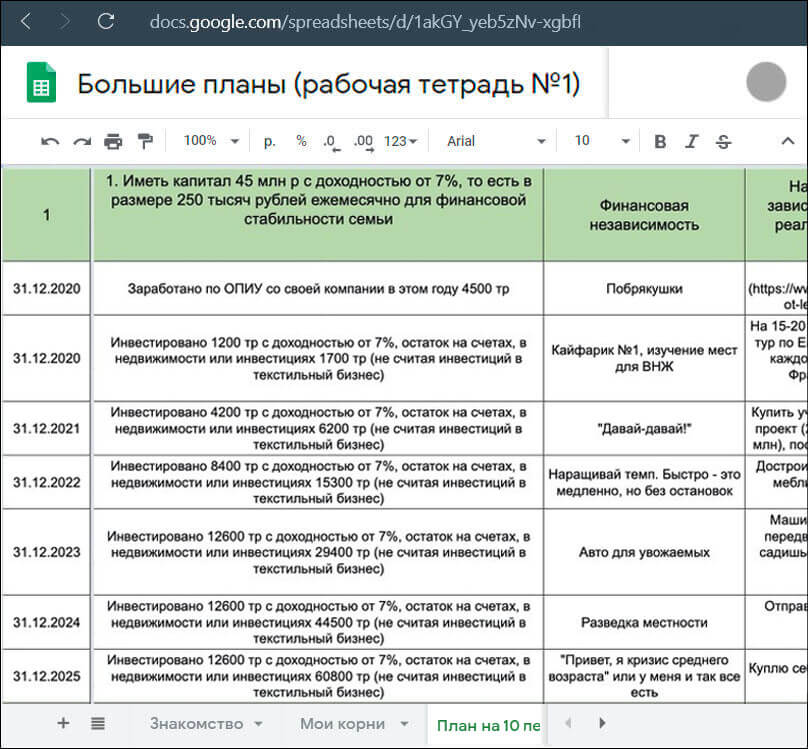The width and height of the screenshot is (808, 749).
Task: Select the Авто для уважаемых cell
Action: [644, 552]
